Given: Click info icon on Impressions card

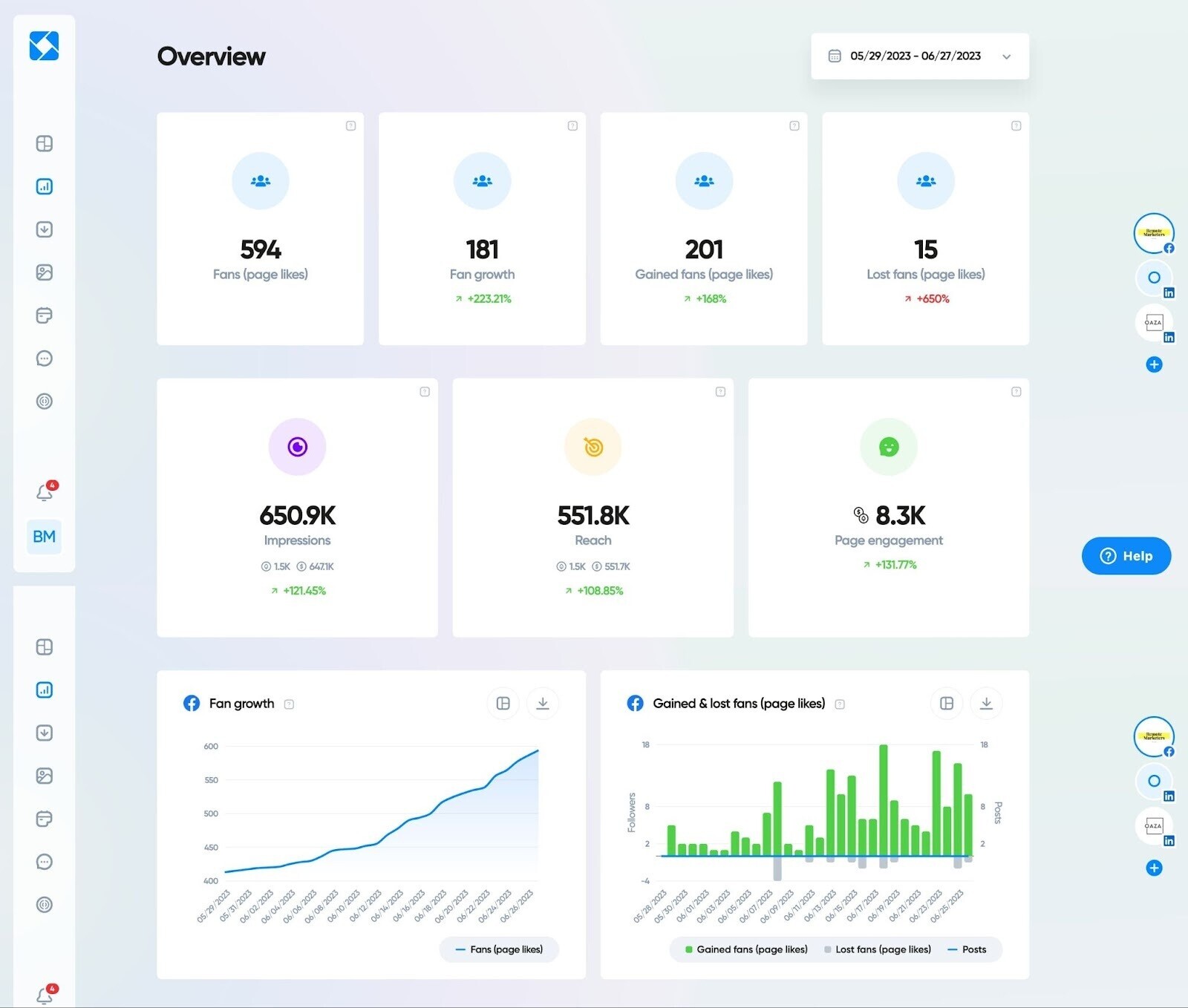Looking at the screenshot, I should (425, 392).
